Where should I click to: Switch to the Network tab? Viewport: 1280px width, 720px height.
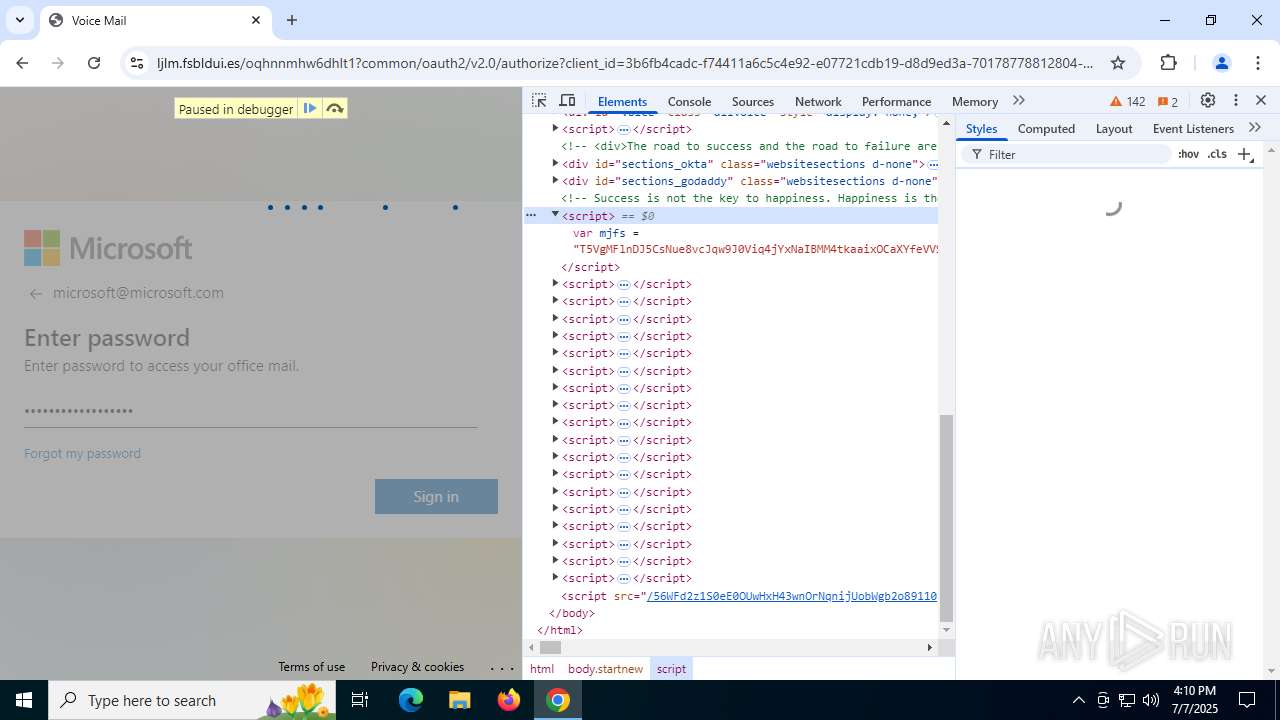click(x=818, y=102)
